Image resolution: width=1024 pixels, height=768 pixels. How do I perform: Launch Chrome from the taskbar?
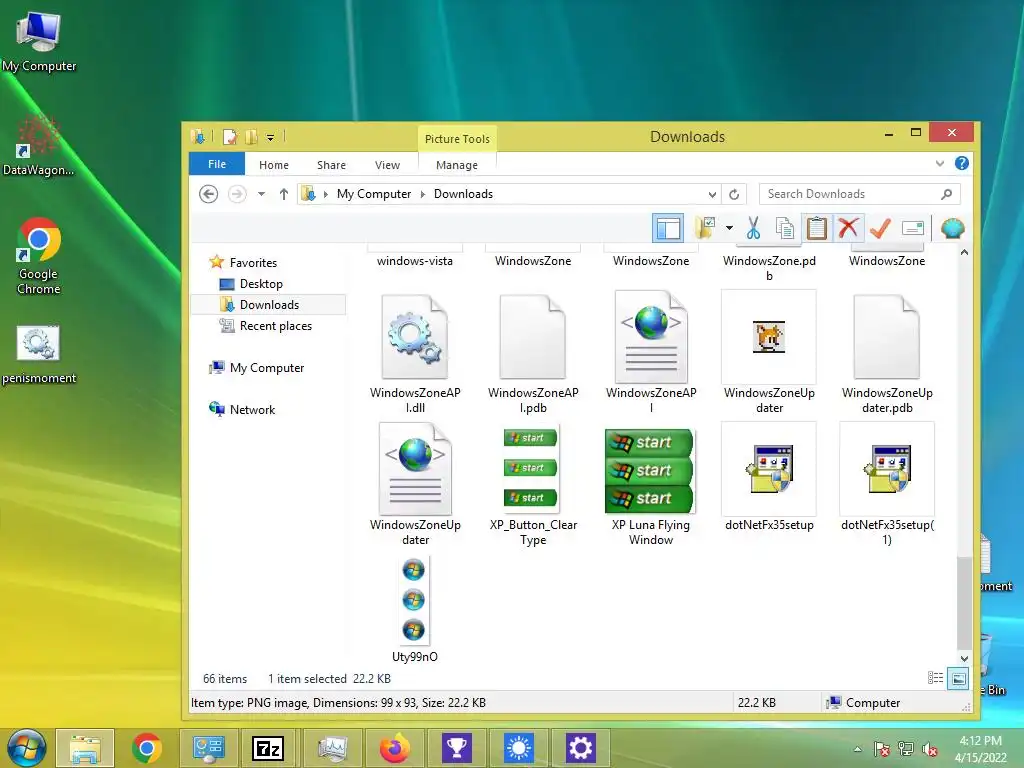pyautogui.click(x=146, y=748)
